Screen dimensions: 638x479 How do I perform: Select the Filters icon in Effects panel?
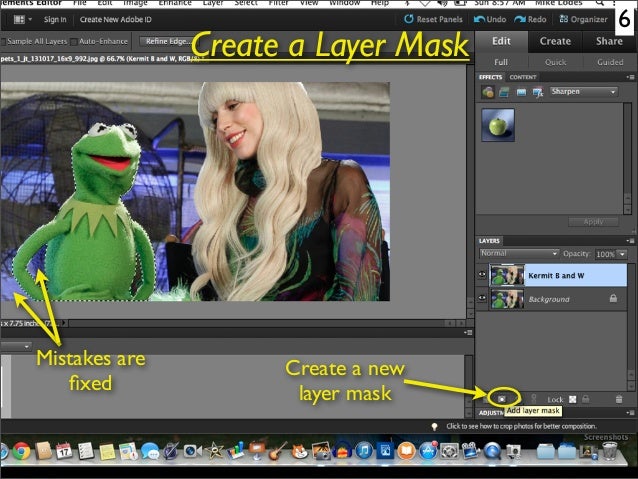488,92
